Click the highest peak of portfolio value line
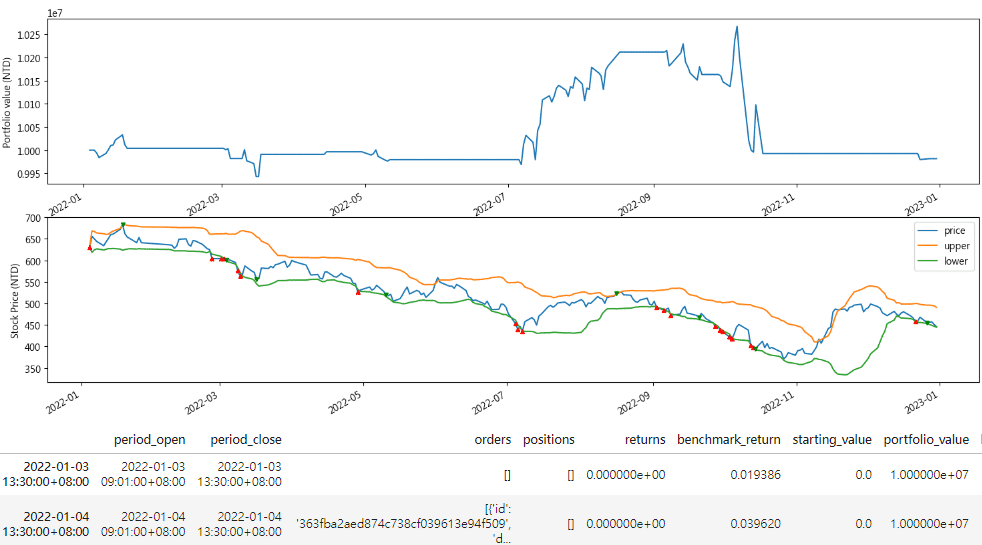 pyautogui.click(x=737, y=27)
